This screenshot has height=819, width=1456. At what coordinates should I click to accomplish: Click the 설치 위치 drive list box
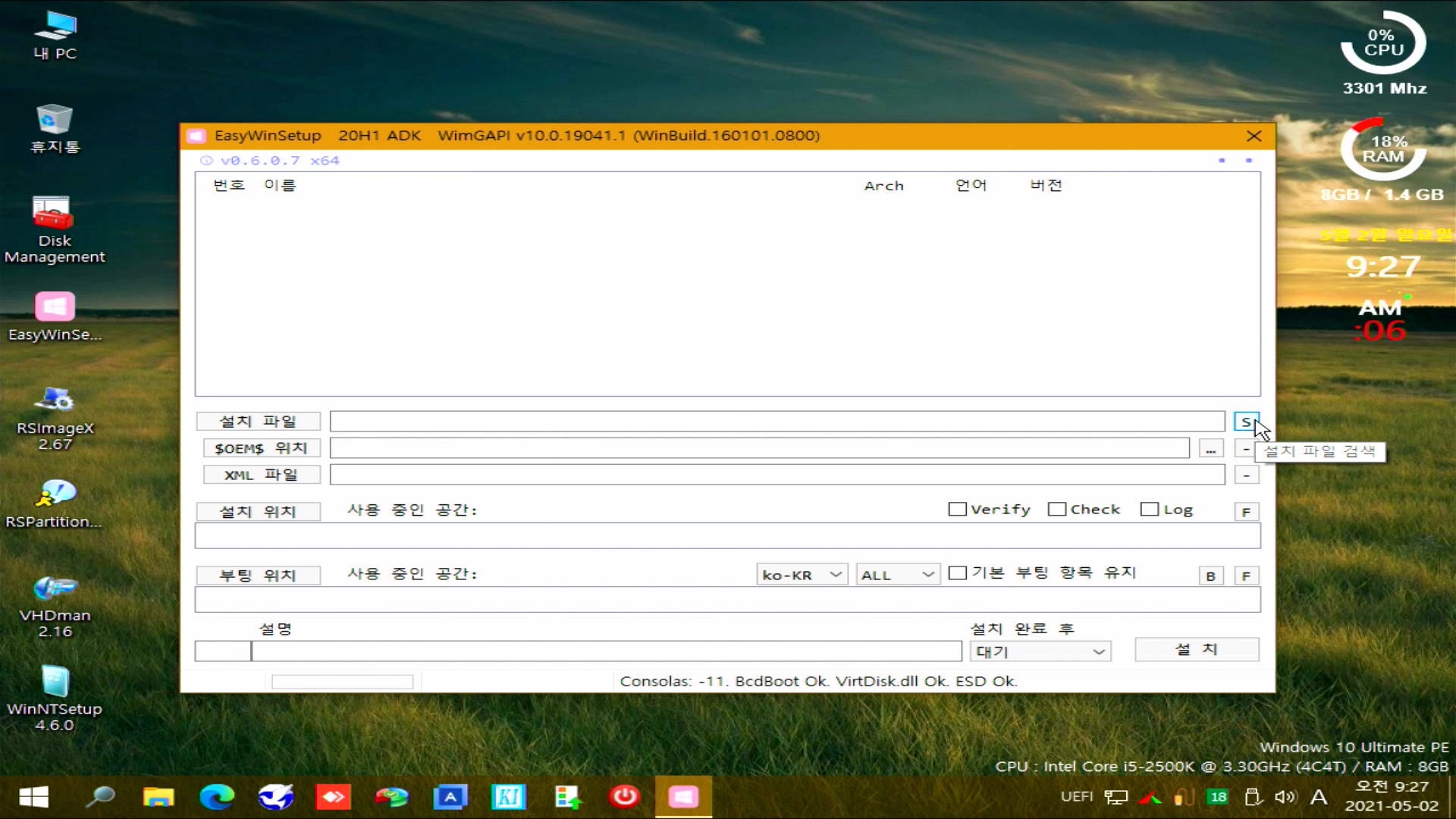coord(727,536)
